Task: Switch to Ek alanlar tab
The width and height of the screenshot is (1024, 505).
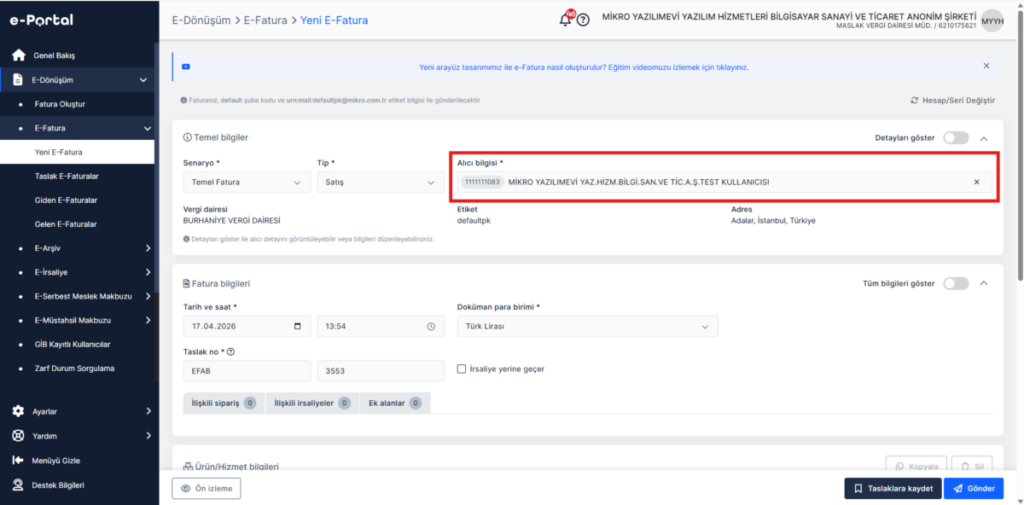Action: pyautogui.click(x=395, y=403)
